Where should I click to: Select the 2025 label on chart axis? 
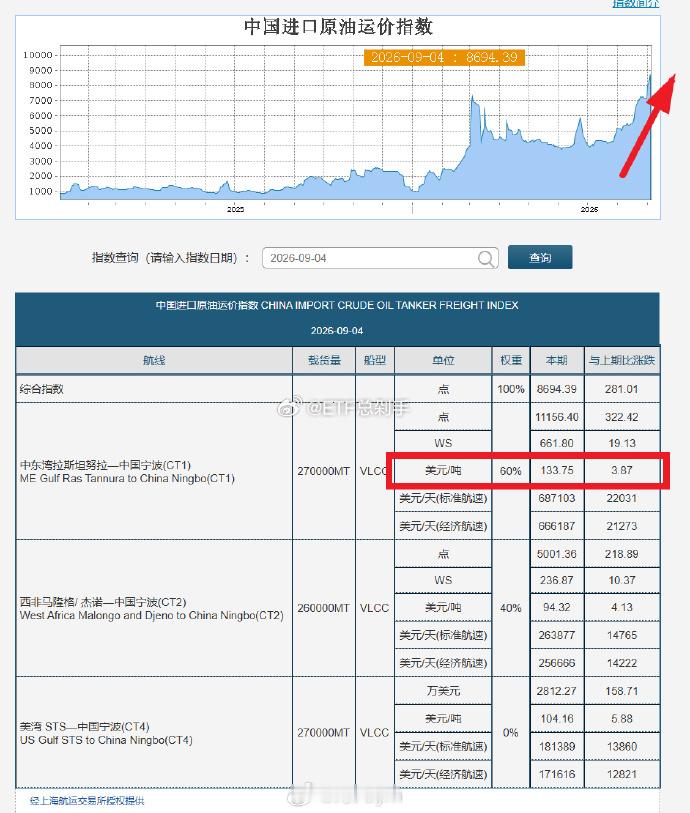pyautogui.click(x=235, y=209)
